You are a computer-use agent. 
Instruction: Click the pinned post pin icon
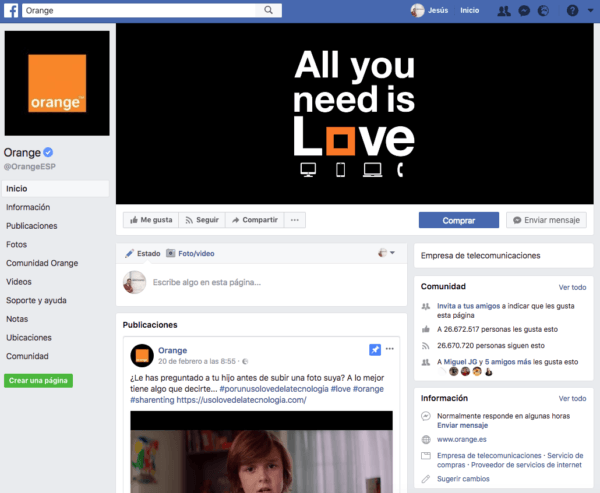point(374,350)
